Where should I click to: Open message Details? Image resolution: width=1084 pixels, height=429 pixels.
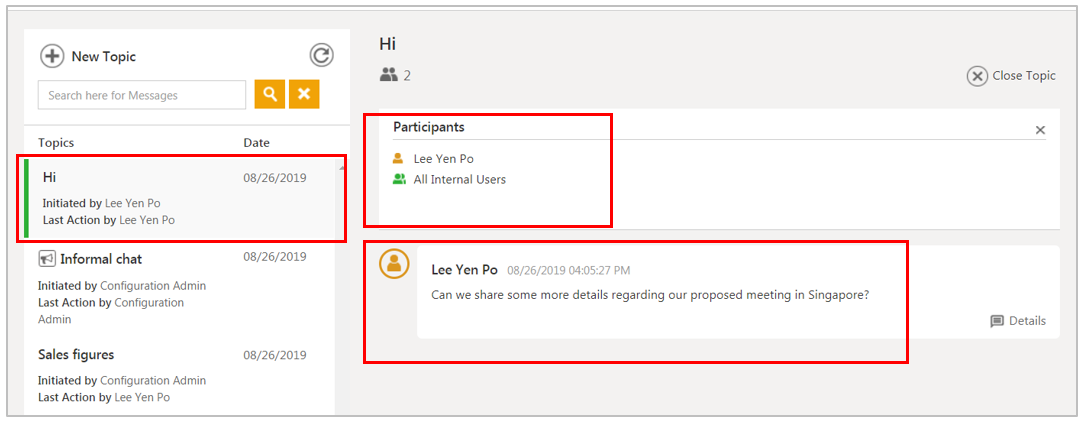coord(1018,321)
